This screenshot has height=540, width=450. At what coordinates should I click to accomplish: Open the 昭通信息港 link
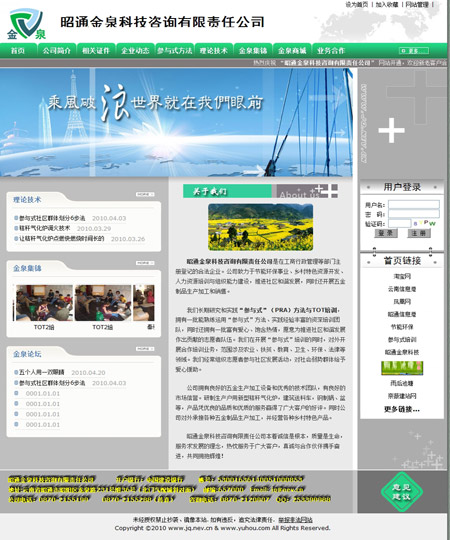coord(402,314)
